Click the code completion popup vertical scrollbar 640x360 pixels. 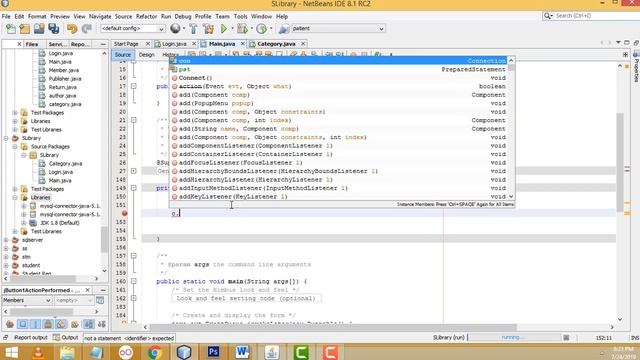[x=511, y=129]
